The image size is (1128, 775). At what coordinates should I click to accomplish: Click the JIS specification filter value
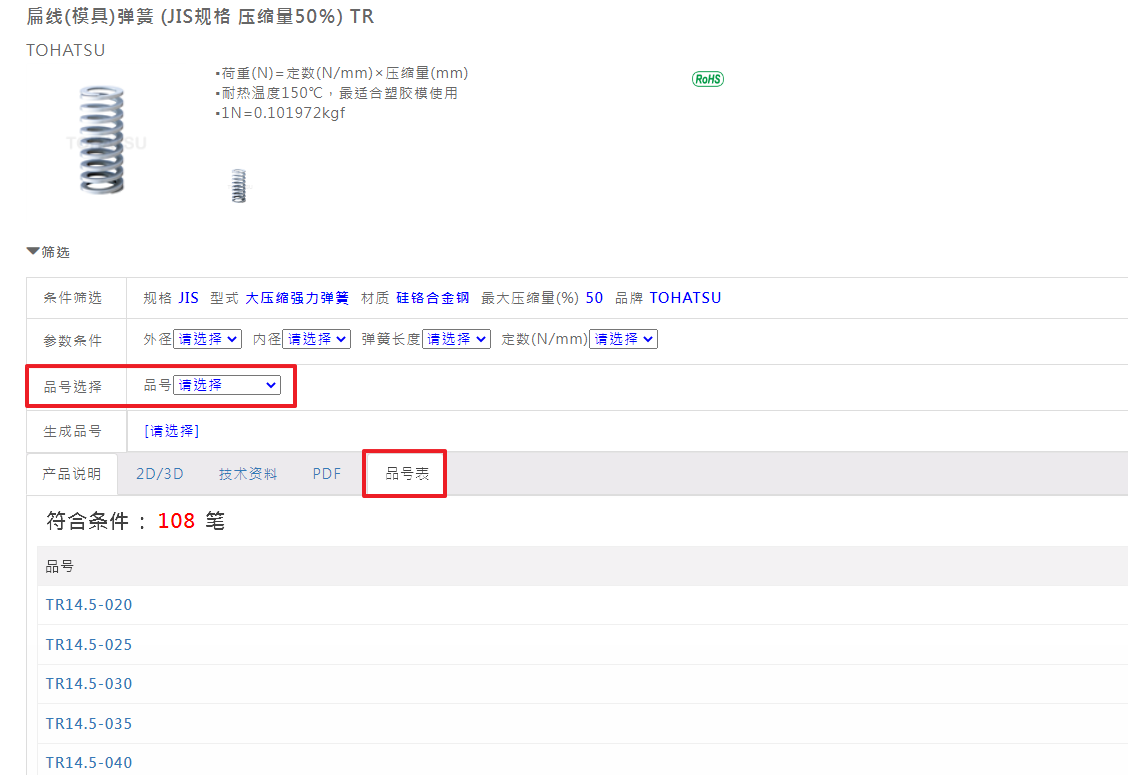point(188,298)
